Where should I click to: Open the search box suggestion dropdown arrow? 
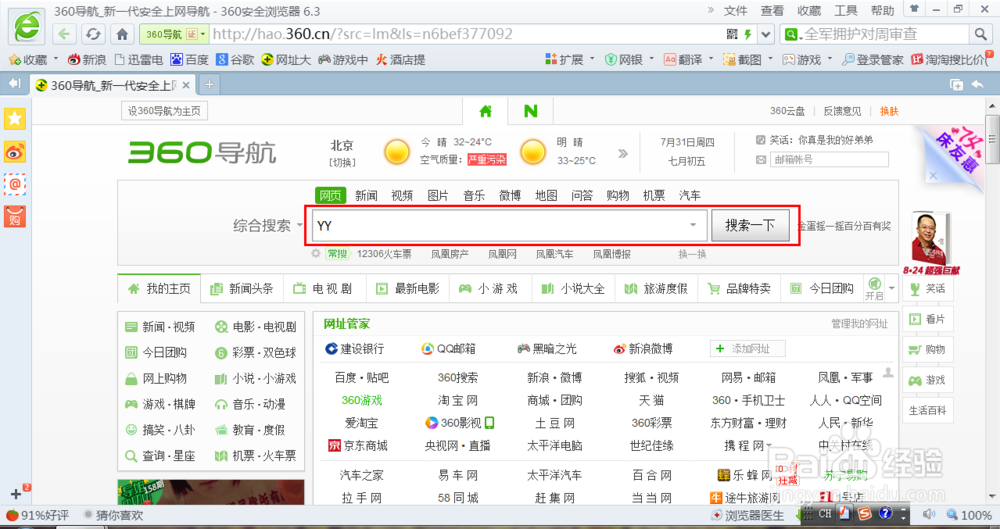pyautogui.click(x=693, y=225)
